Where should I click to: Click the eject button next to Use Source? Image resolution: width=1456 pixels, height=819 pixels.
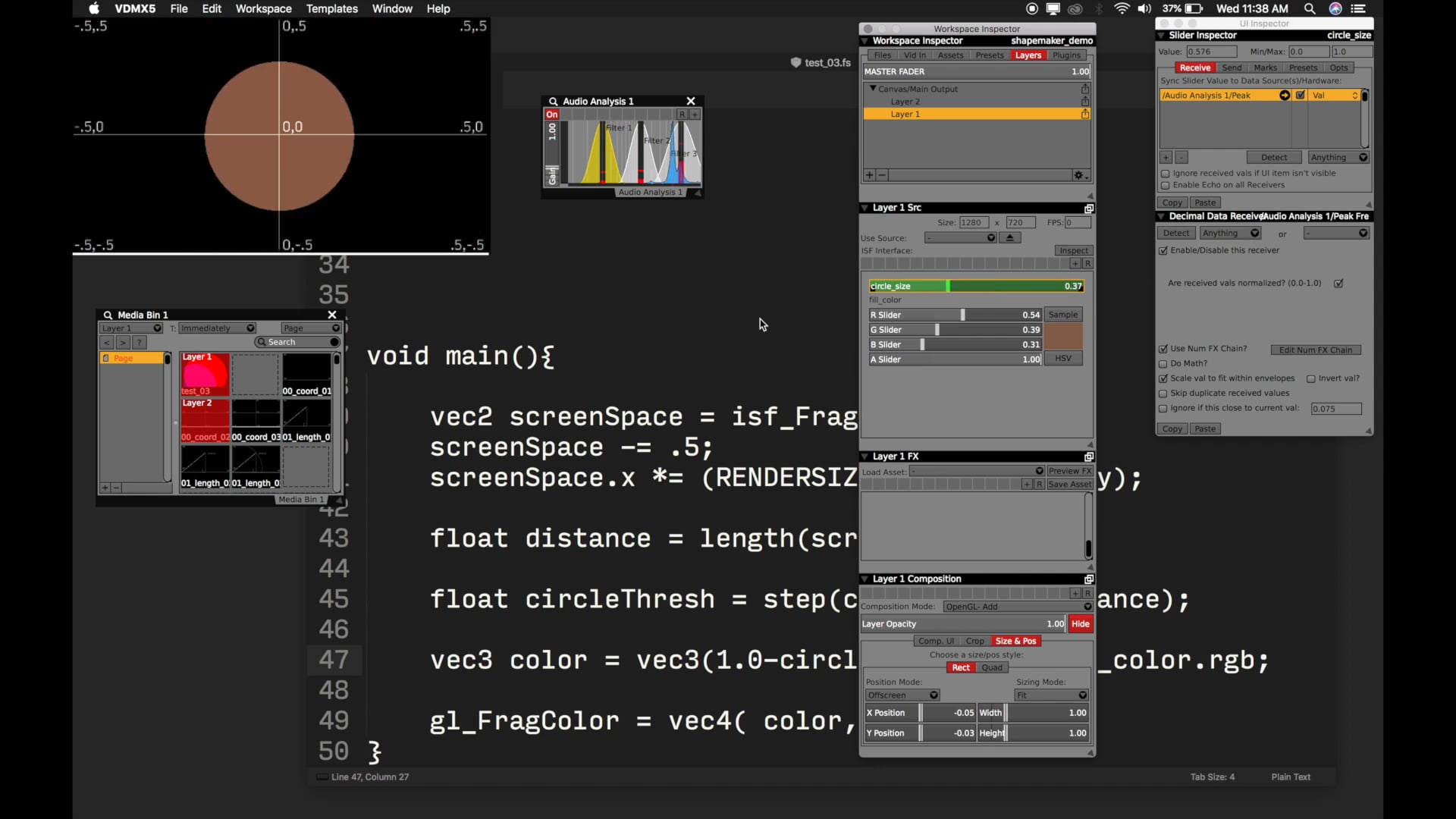tap(1009, 238)
